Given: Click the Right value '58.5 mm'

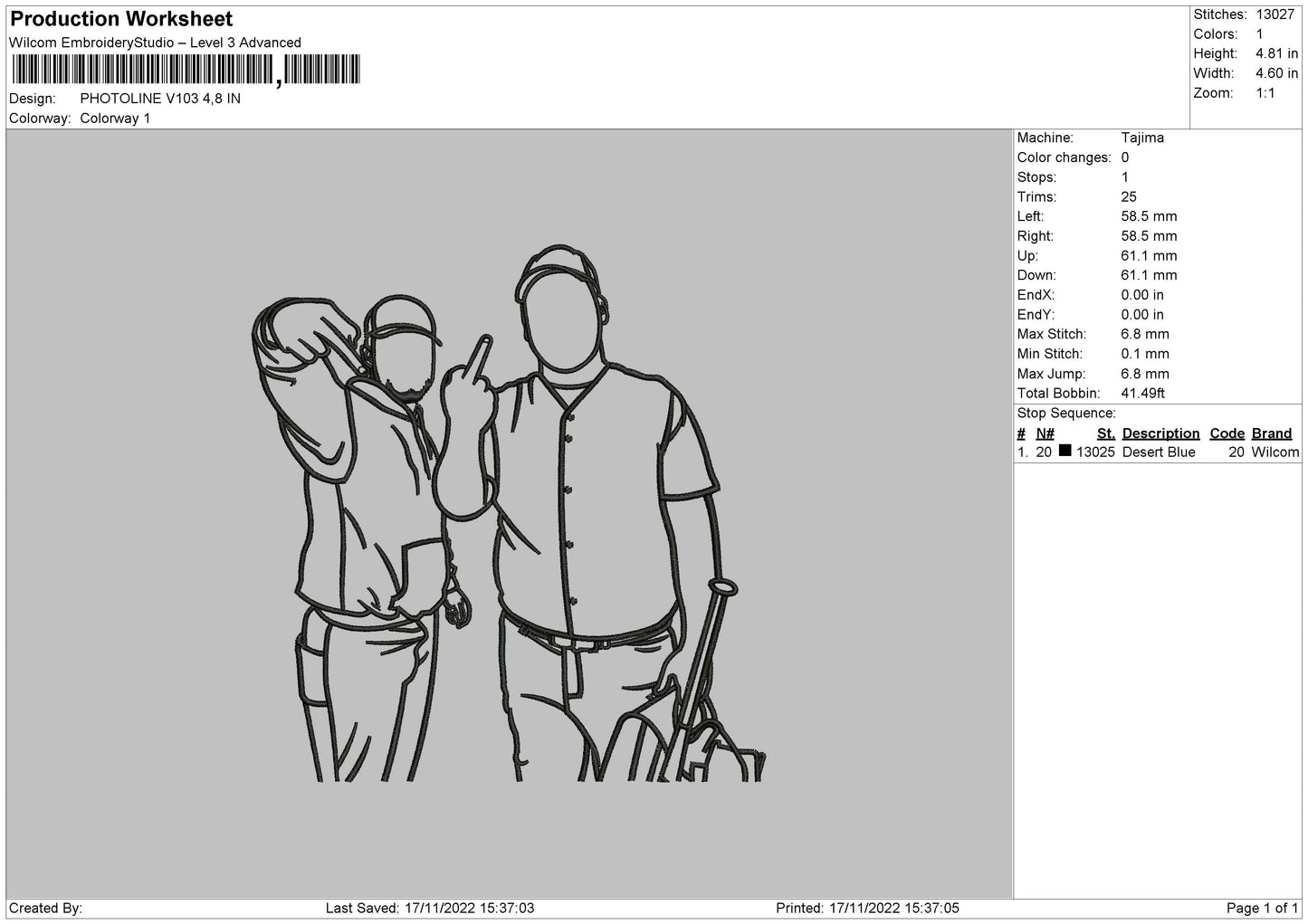Looking at the screenshot, I should pyautogui.click(x=1149, y=236).
